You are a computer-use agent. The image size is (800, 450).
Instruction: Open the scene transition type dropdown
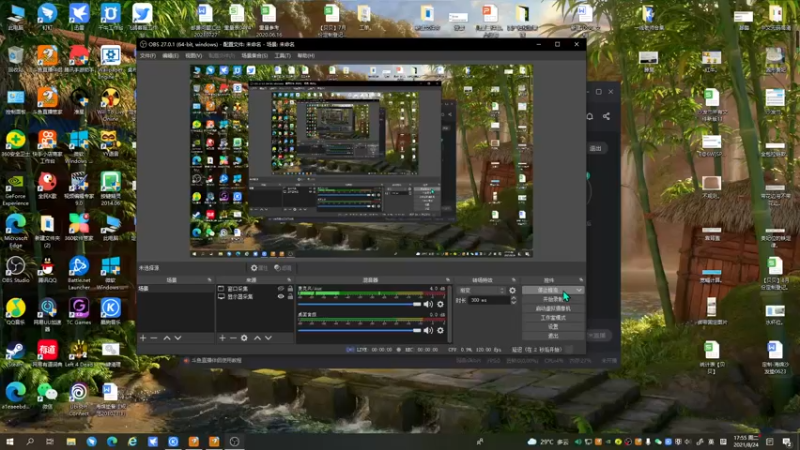click(x=482, y=290)
